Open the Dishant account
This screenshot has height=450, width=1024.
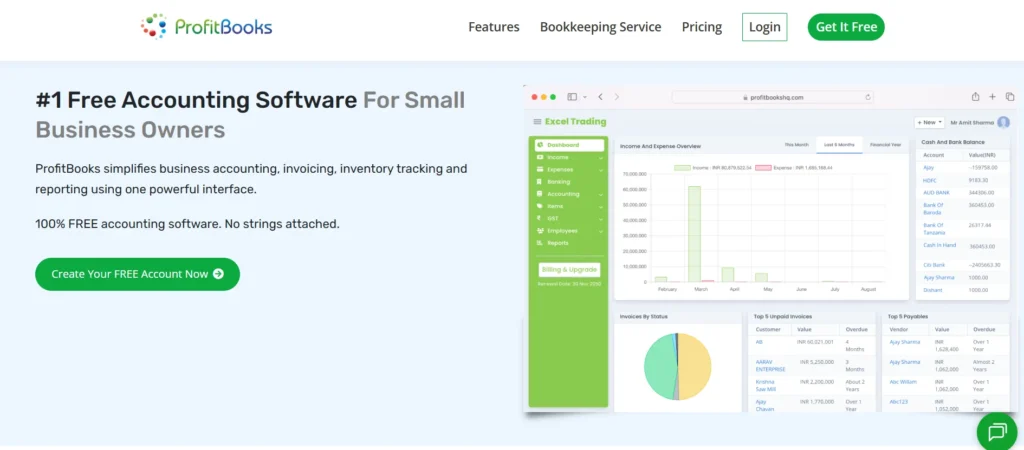click(x=933, y=290)
